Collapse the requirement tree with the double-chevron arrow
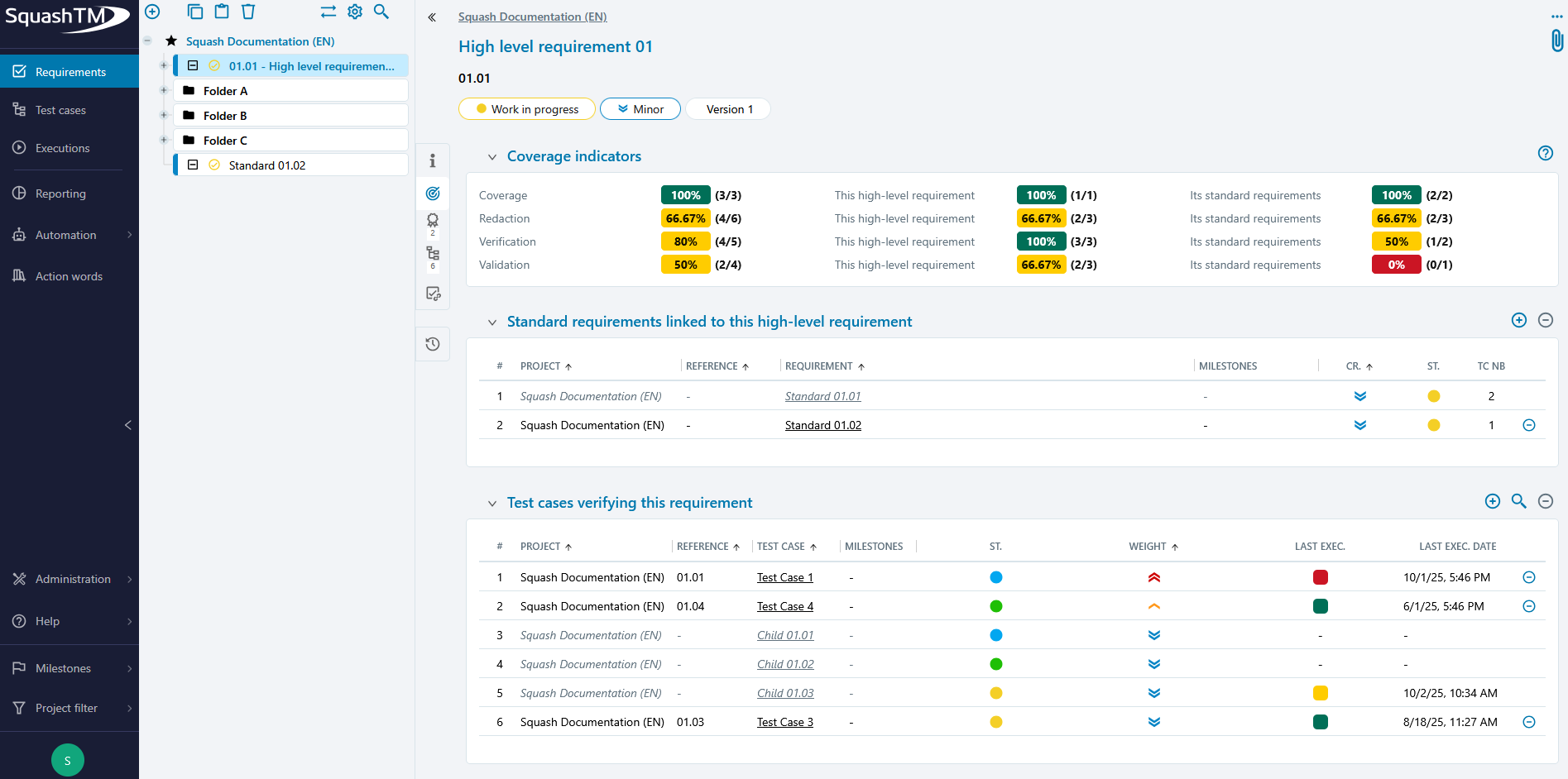The width and height of the screenshot is (1568, 779). pos(431,17)
